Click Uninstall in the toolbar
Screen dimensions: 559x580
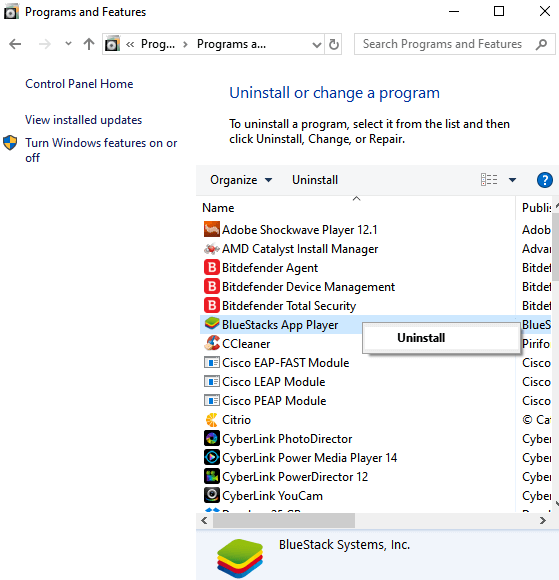coord(315,180)
